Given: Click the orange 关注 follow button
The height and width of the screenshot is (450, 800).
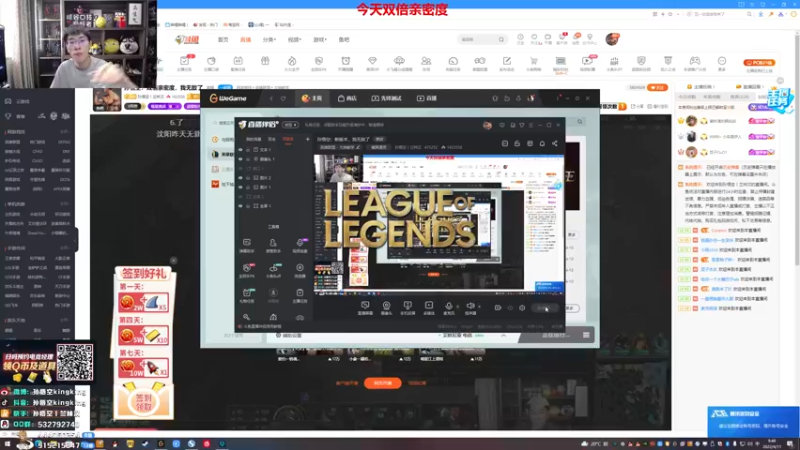Looking at the screenshot, I should 657,88.
